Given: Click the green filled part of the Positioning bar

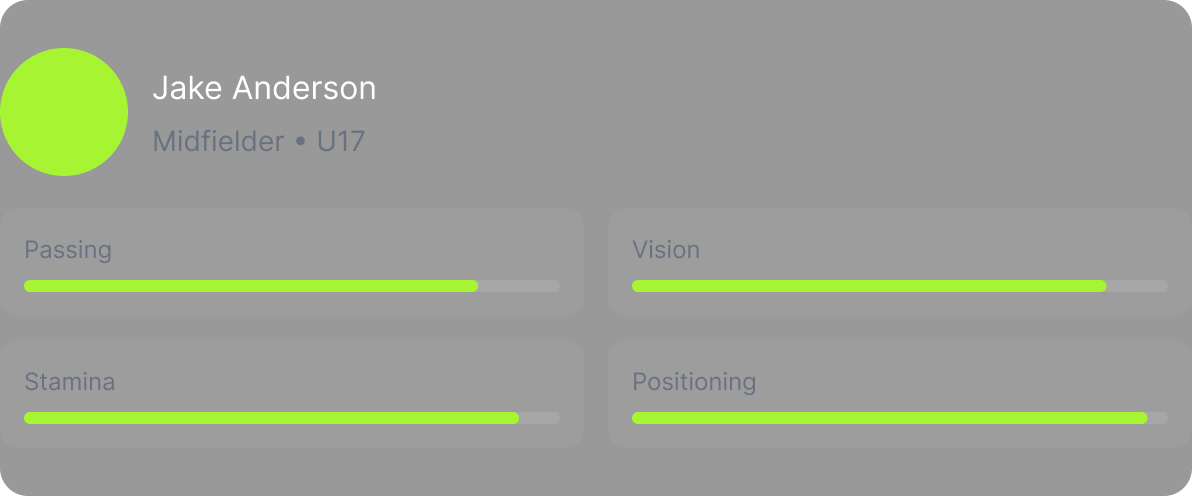Looking at the screenshot, I should (888, 418).
